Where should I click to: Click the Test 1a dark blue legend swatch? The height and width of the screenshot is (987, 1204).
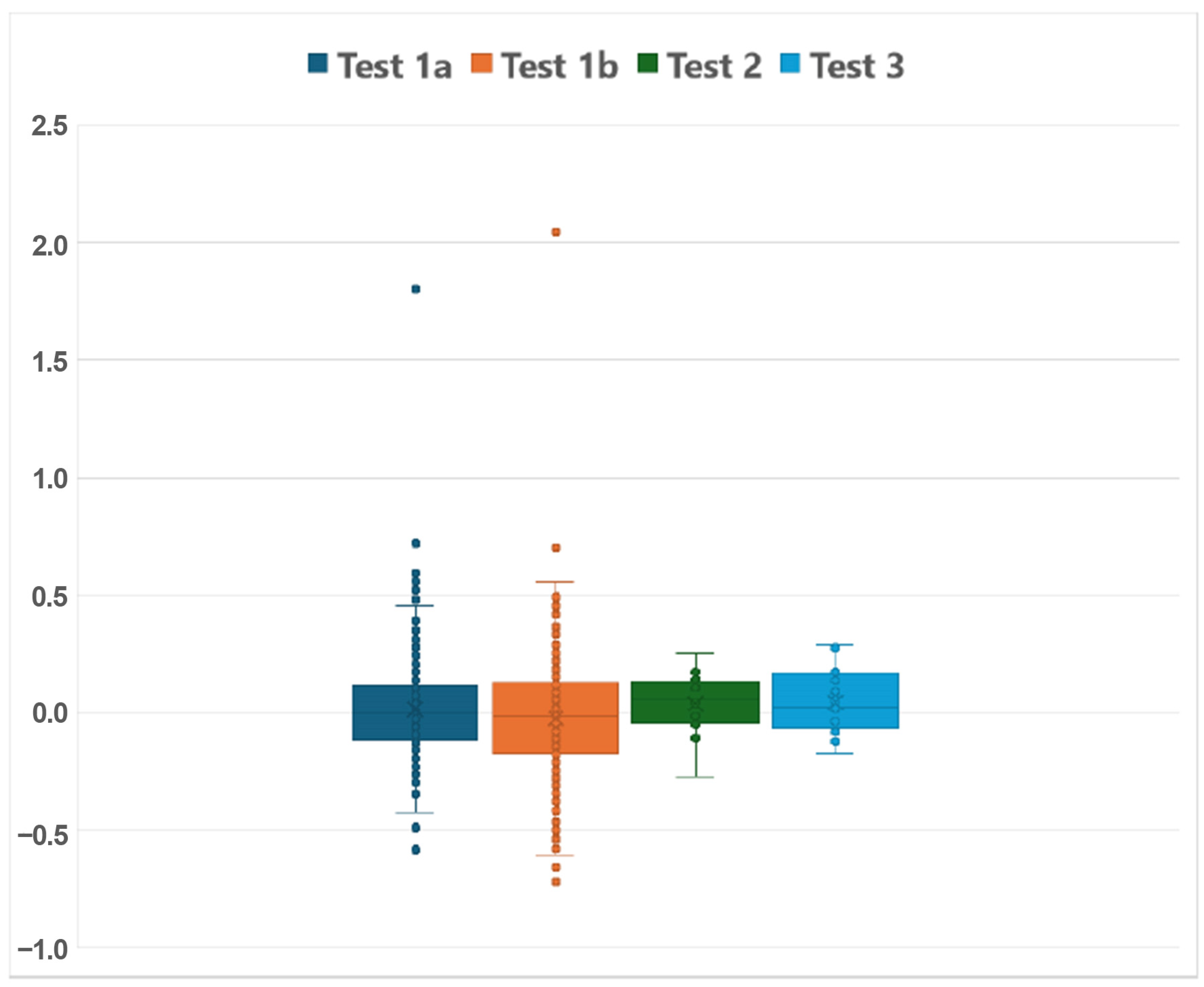pos(318,63)
